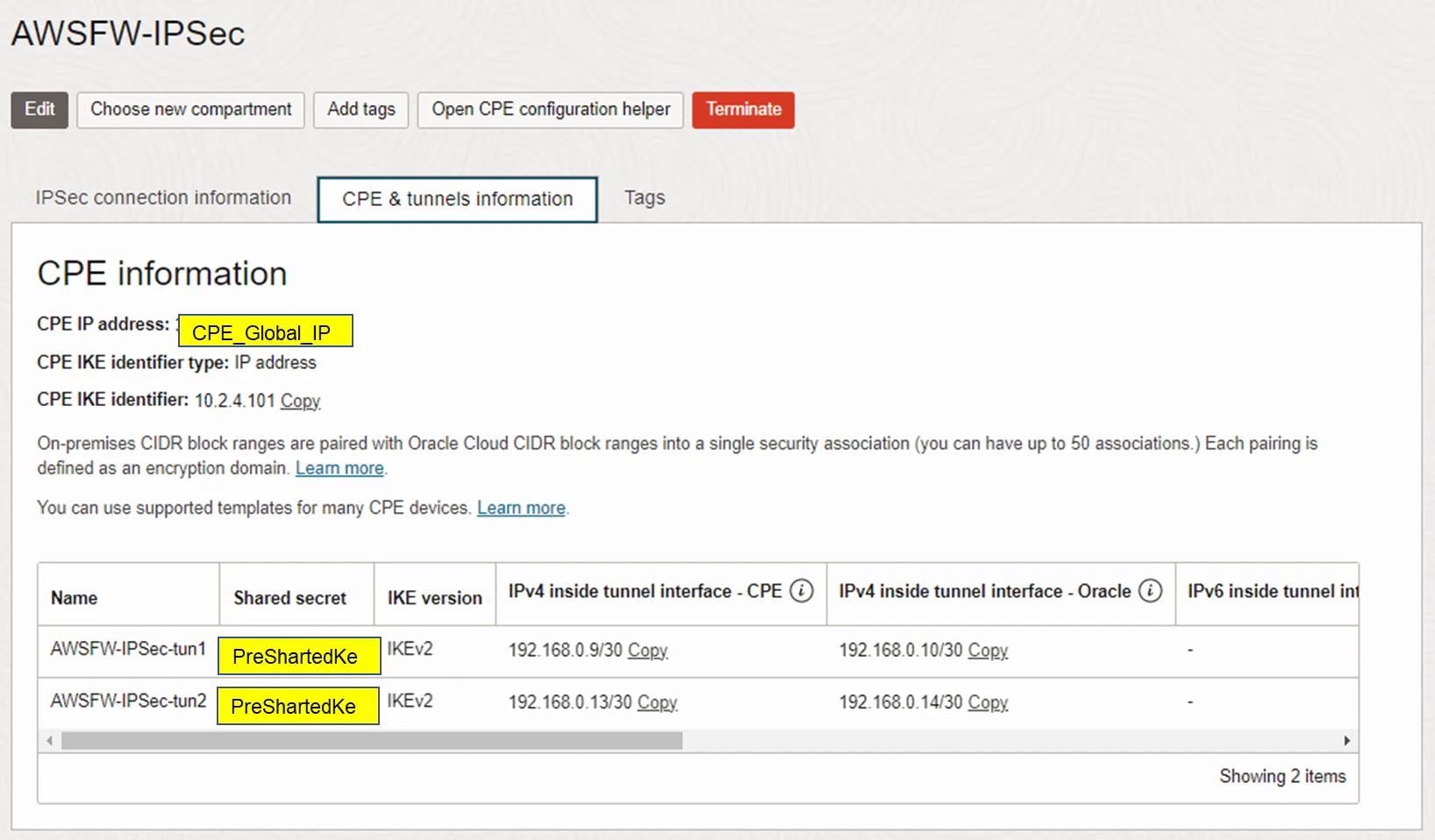Copy CPE tunnel address 192.168.0.9/30
This screenshot has width=1435, height=840.
click(x=647, y=651)
